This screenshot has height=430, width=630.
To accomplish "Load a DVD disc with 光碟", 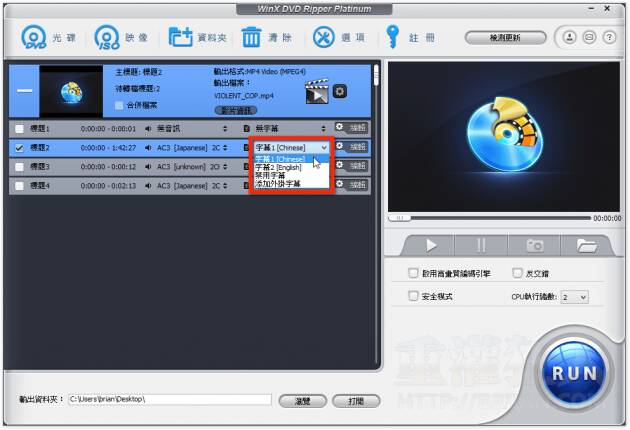I will [x=48, y=37].
